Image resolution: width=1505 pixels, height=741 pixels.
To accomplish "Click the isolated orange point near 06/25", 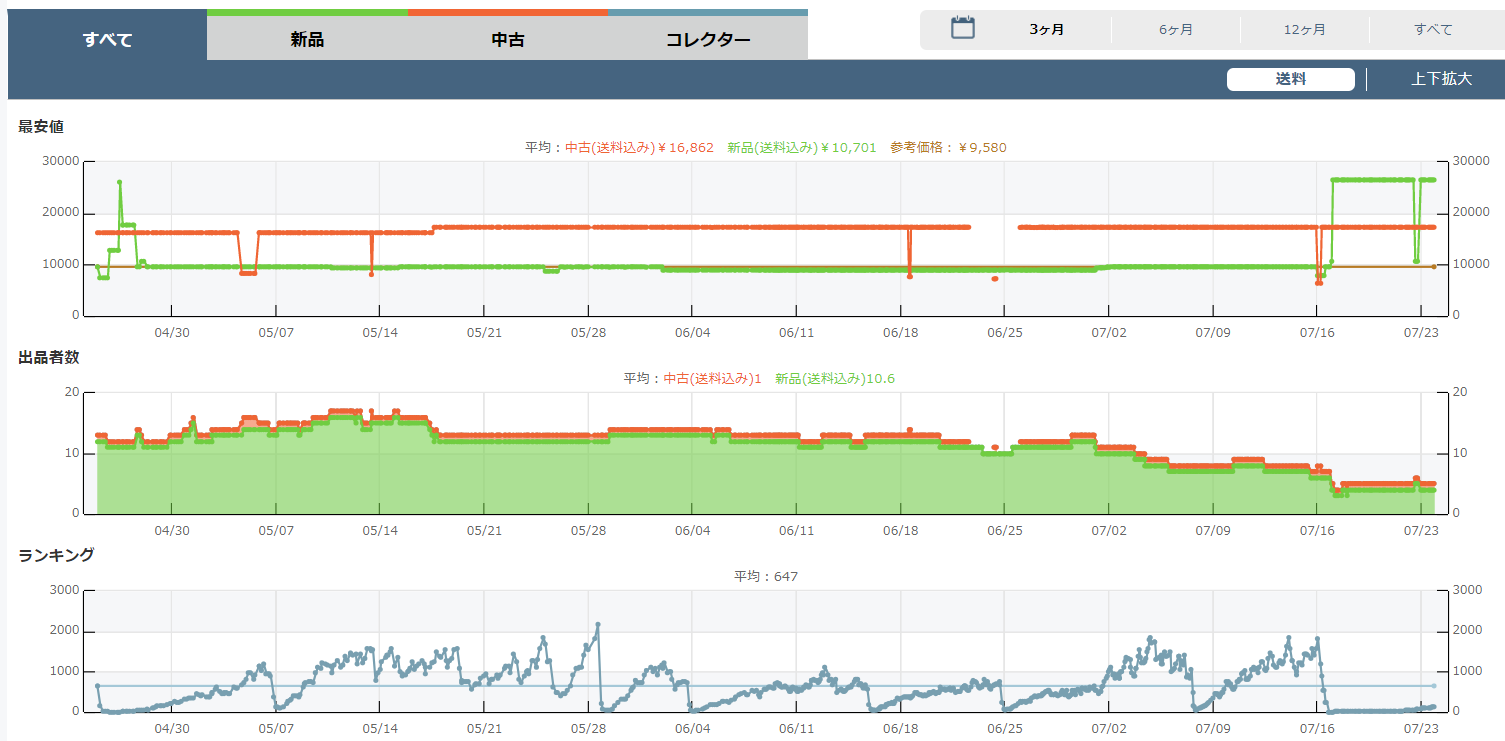I will pyautogui.click(x=994, y=279).
